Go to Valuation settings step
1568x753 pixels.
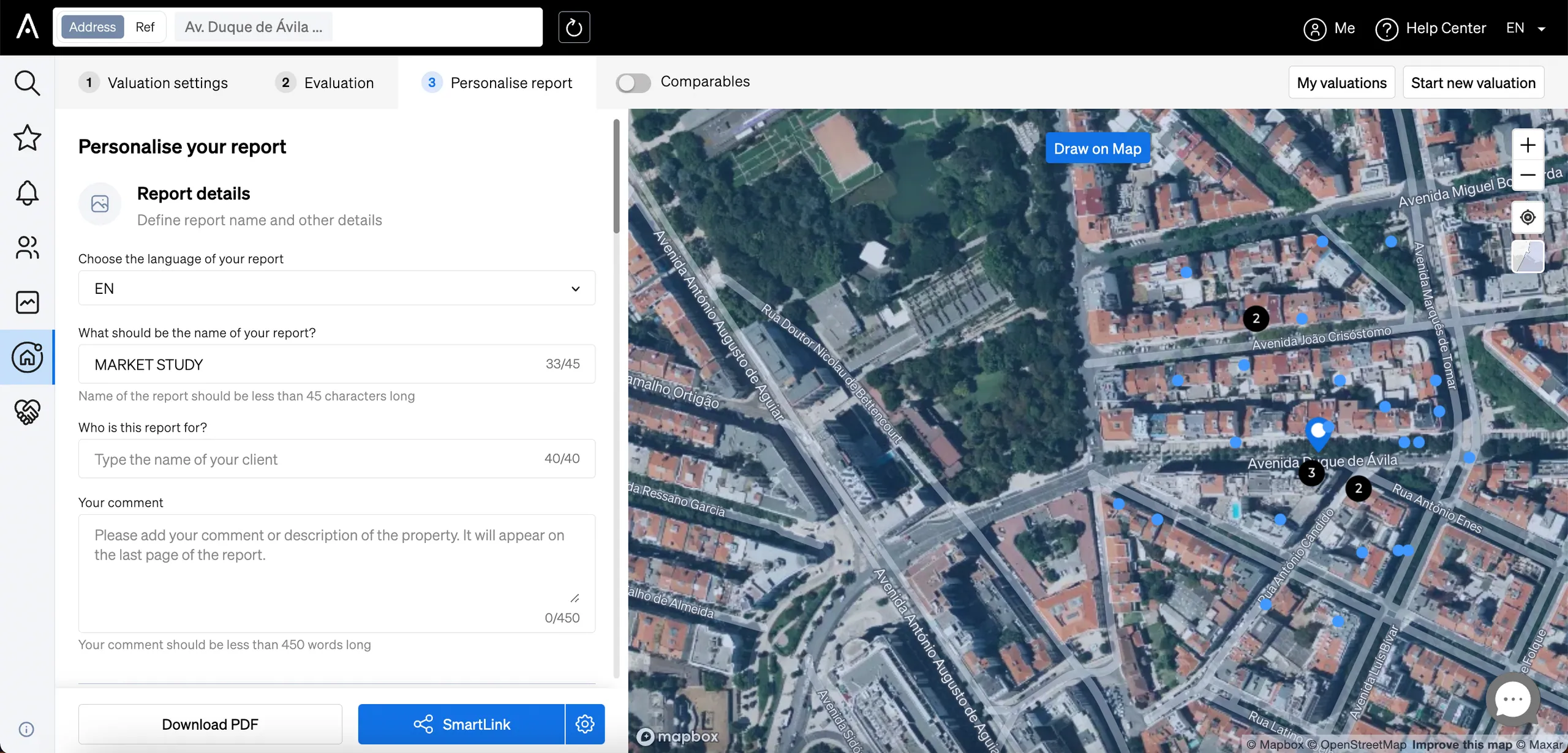(153, 83)
